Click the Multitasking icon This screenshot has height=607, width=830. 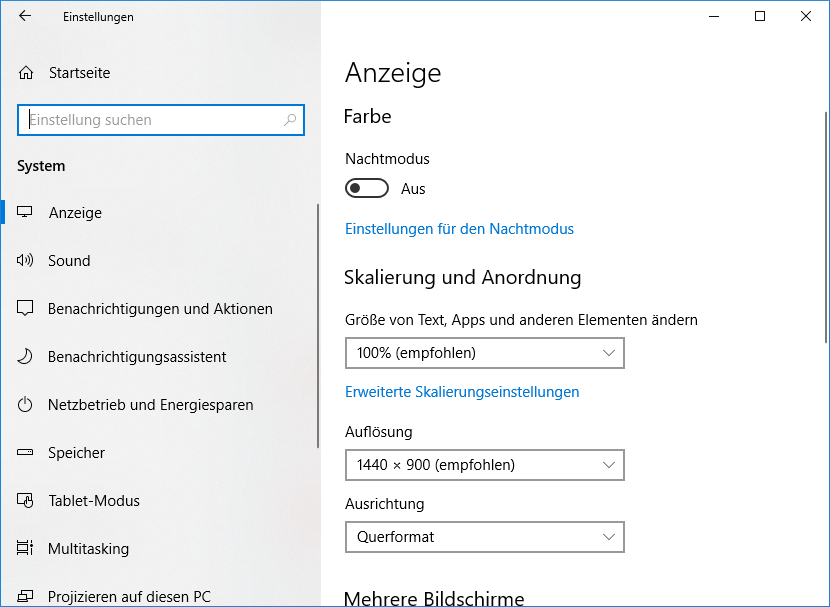[x=25, y=548]
